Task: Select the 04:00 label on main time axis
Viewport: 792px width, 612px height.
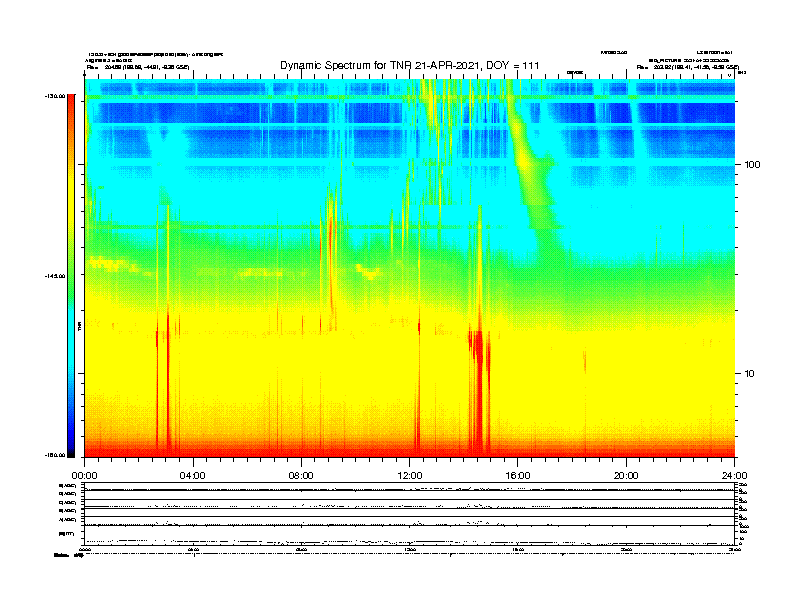Action: 193,476
